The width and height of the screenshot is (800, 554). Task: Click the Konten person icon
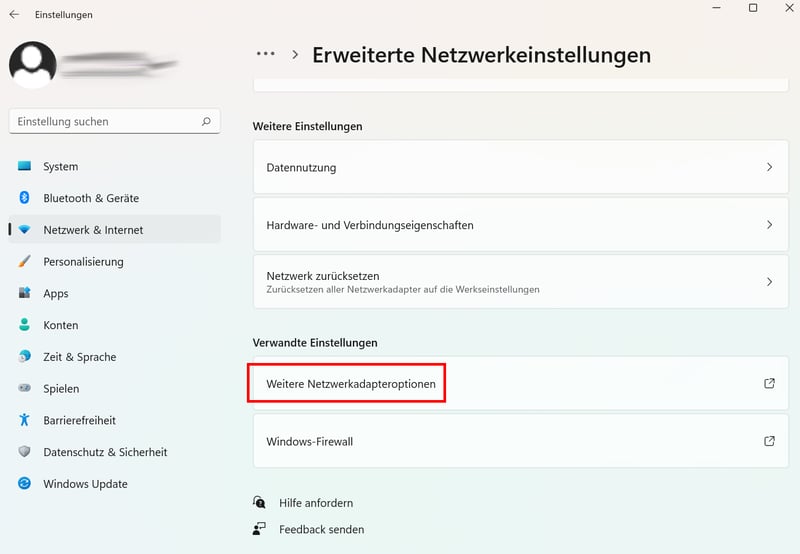[x=25, y=325]
